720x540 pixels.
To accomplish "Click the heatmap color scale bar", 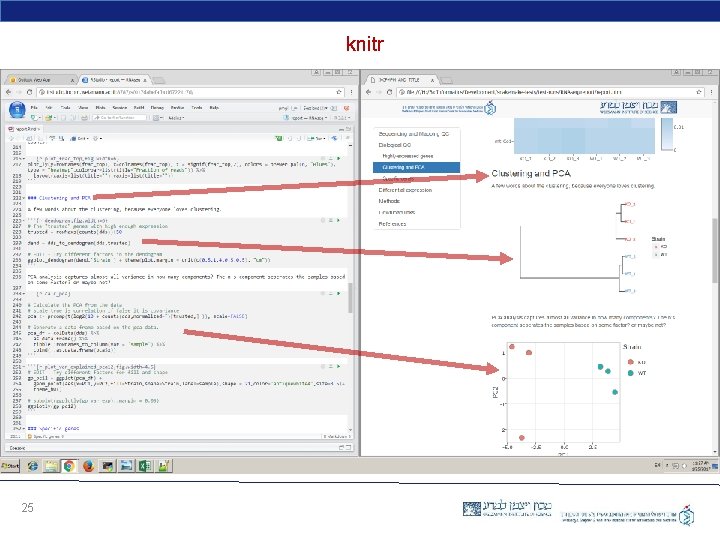I will pos(666,134).
